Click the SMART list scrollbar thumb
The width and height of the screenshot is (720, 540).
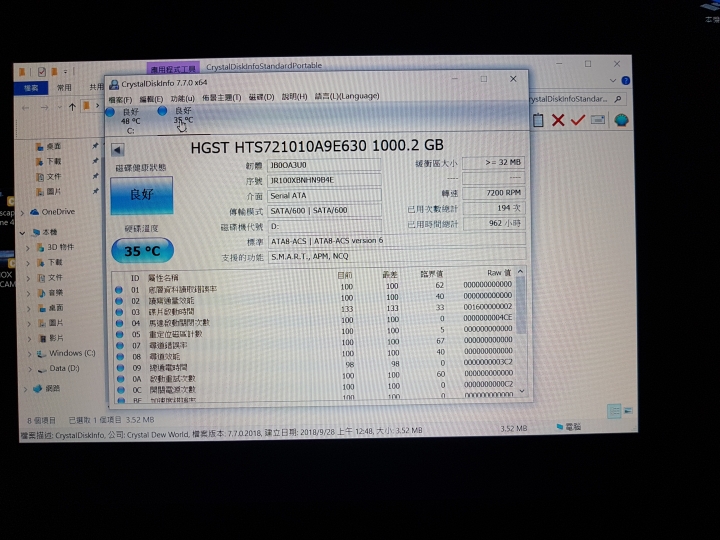(521, 305)
